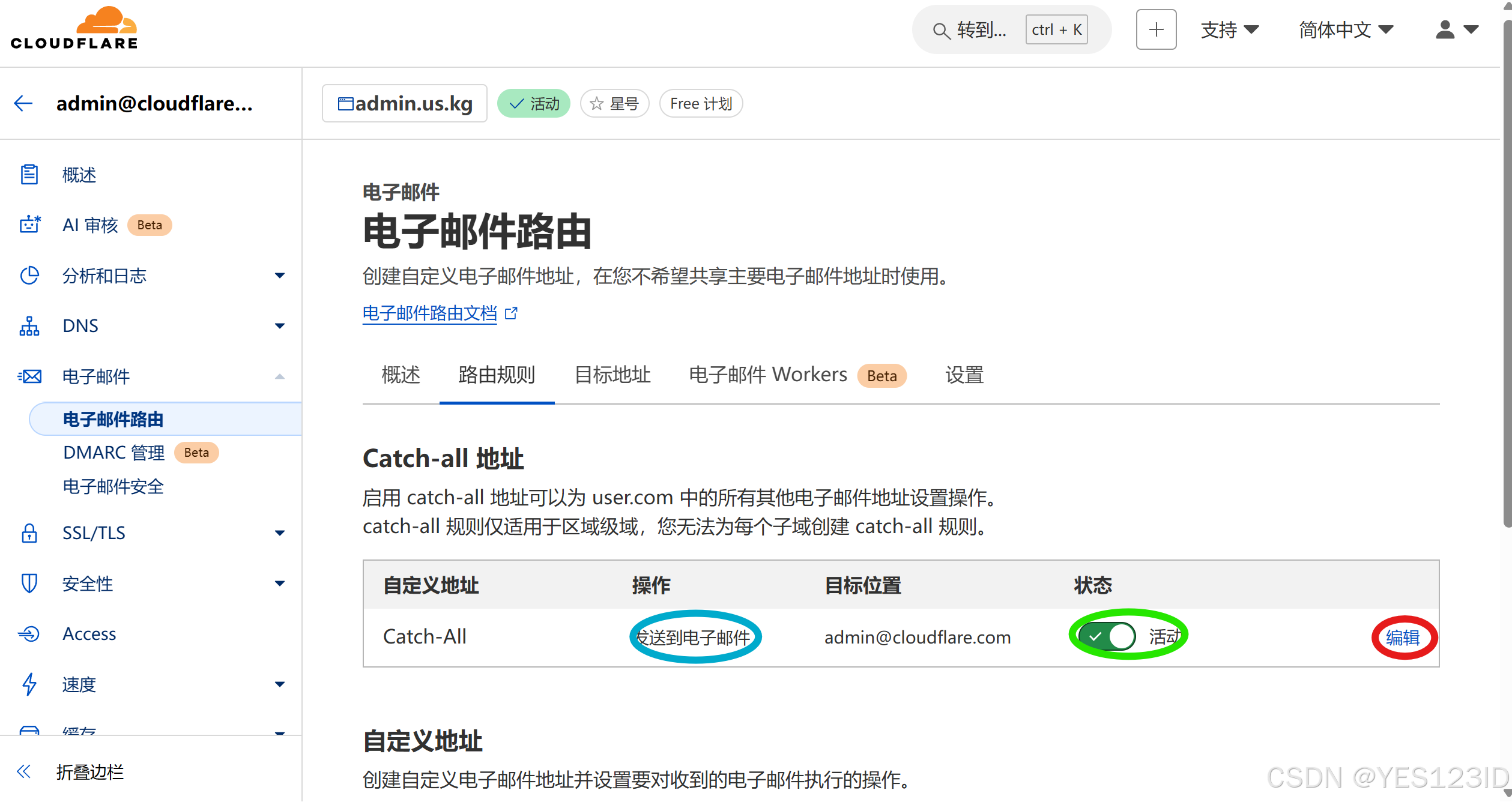Open the 电子邮件路由文档 documentation link
Image resolution: width=1512 pixels, height=802 pixels.
coord(430,313)
